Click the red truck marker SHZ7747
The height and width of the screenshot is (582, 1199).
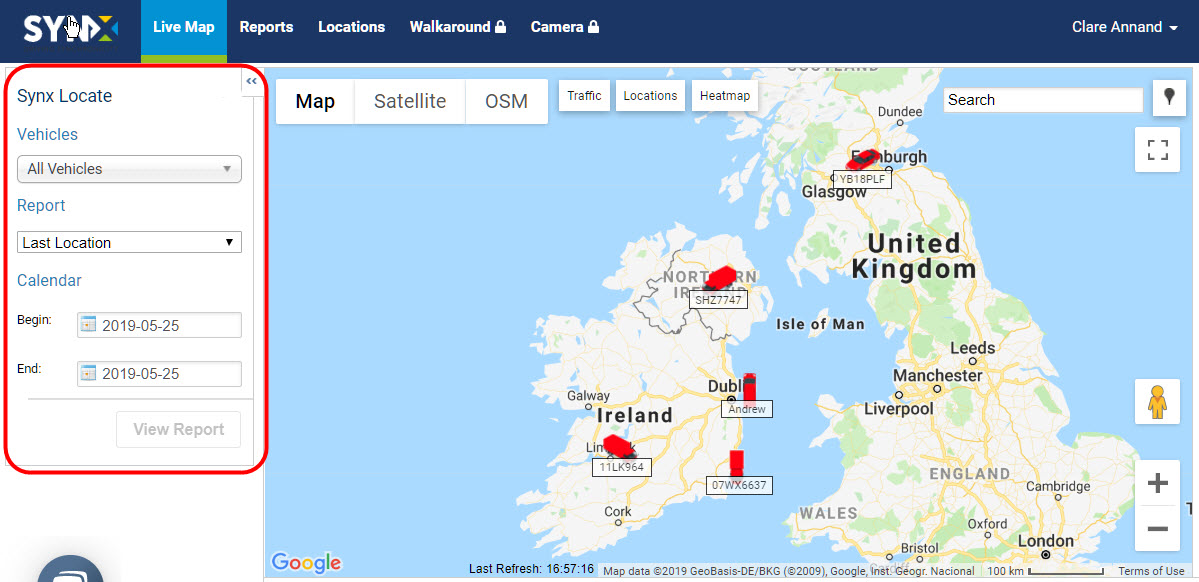[719, 278]
